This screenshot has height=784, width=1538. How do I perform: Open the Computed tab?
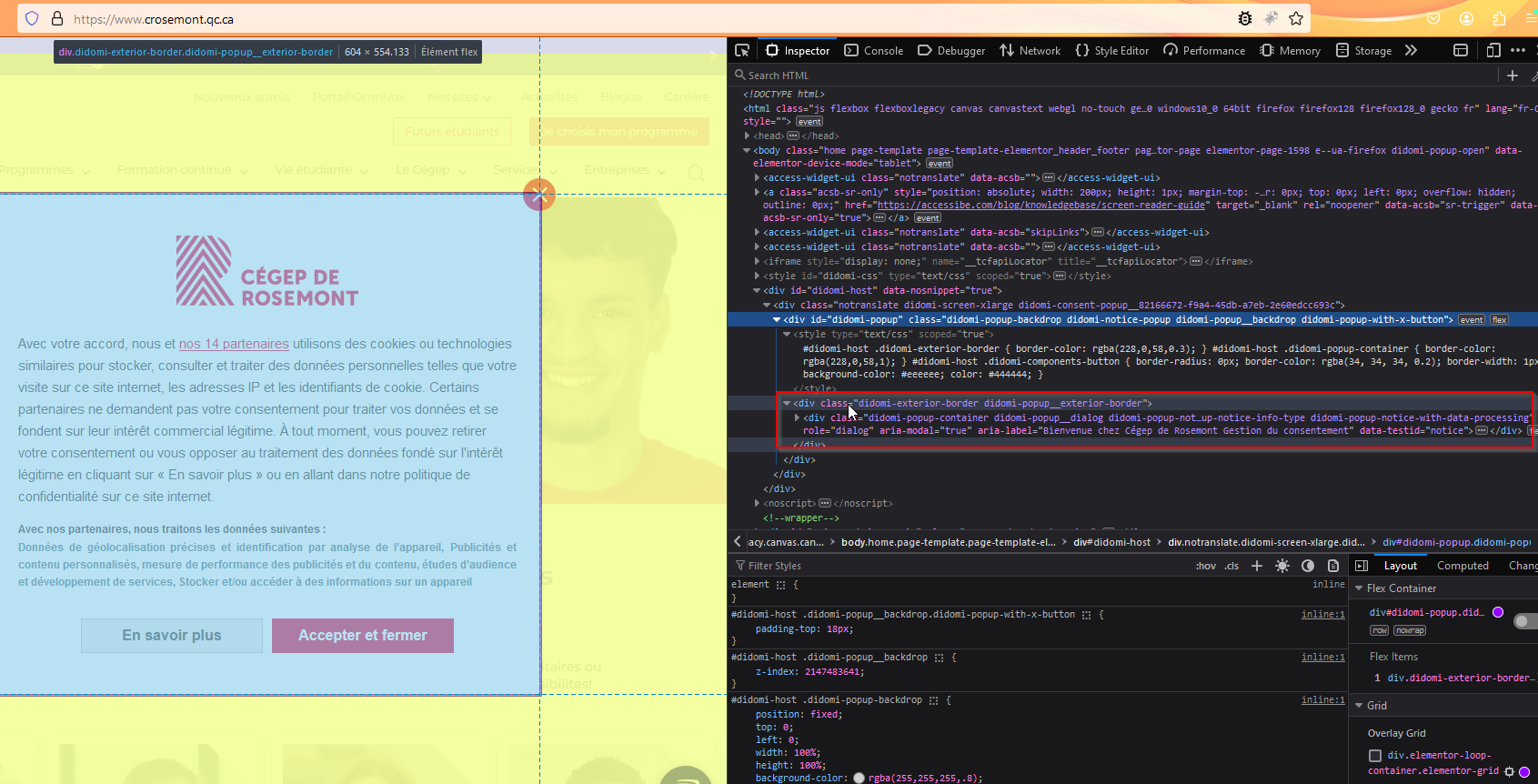click(1463, 566)
